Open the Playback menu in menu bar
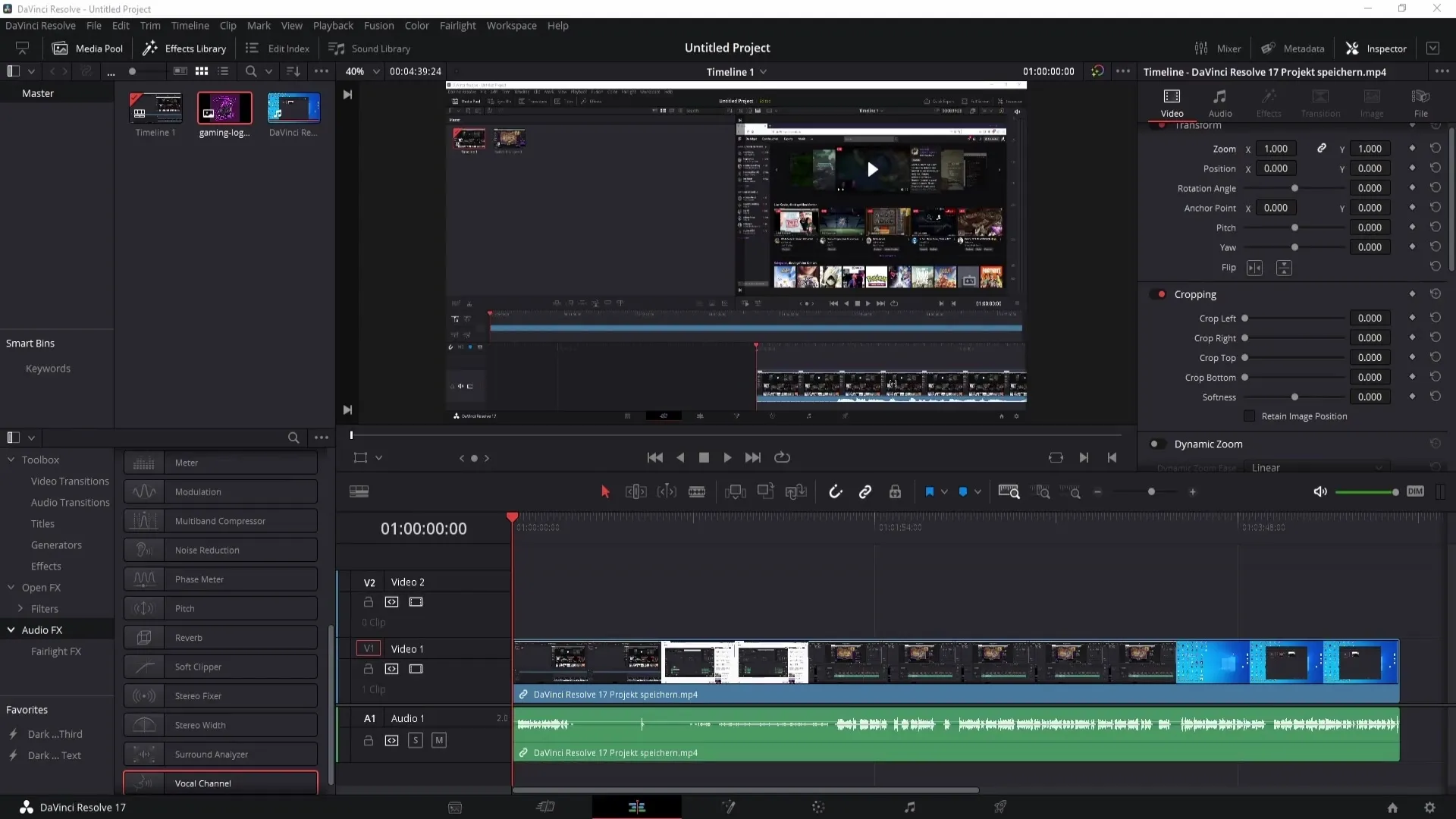The image size is (1456, 819). pos(334,25)
